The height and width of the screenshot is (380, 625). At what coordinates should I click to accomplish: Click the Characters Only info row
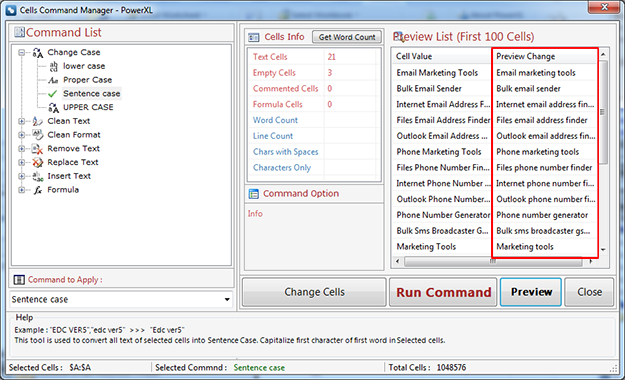coord(313,167)
